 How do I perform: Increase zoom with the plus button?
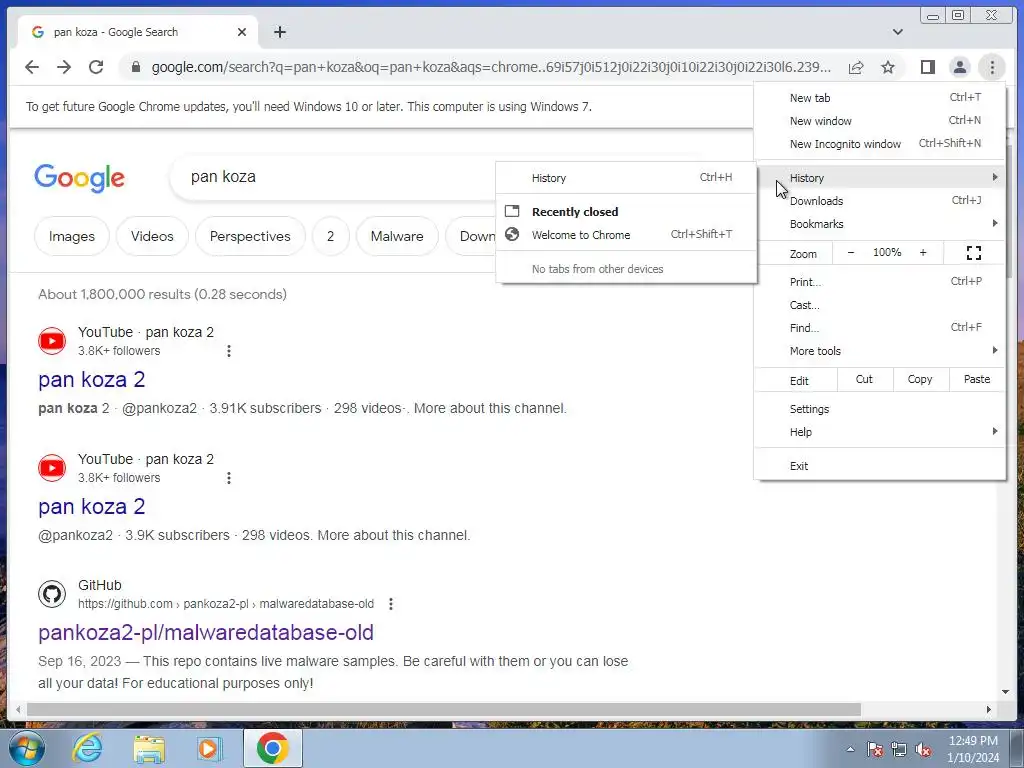coord(923,253)
